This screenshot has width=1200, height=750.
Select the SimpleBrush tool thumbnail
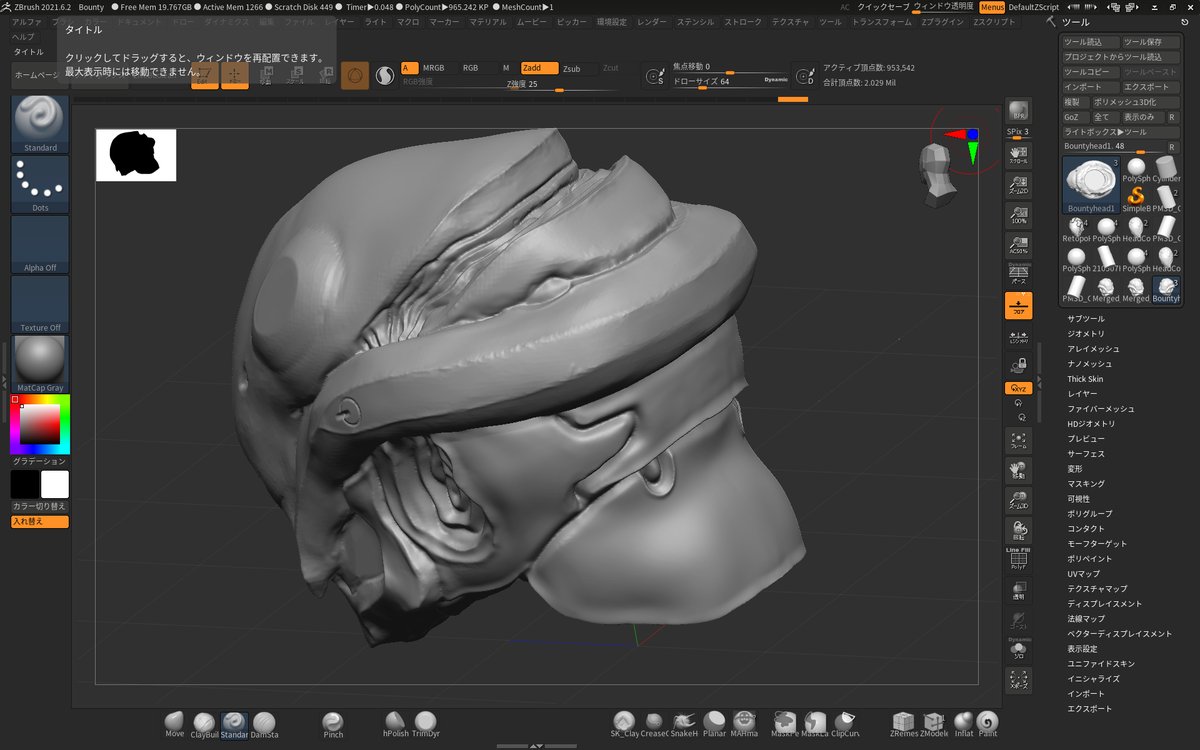pyautogui.click(x=1137, y=200)
